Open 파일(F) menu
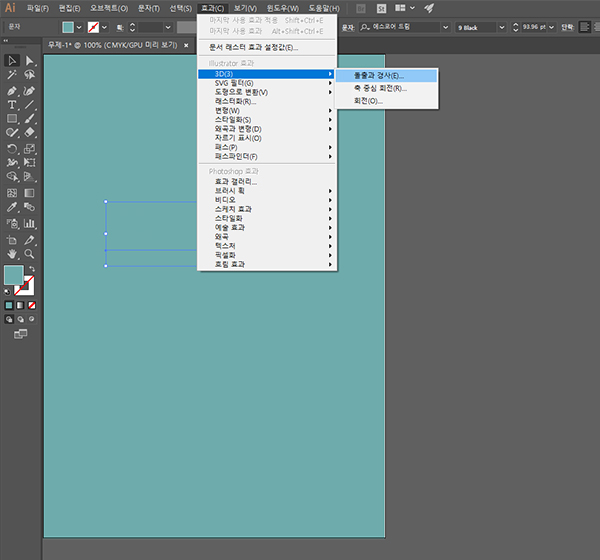 [x=38, y=8]
